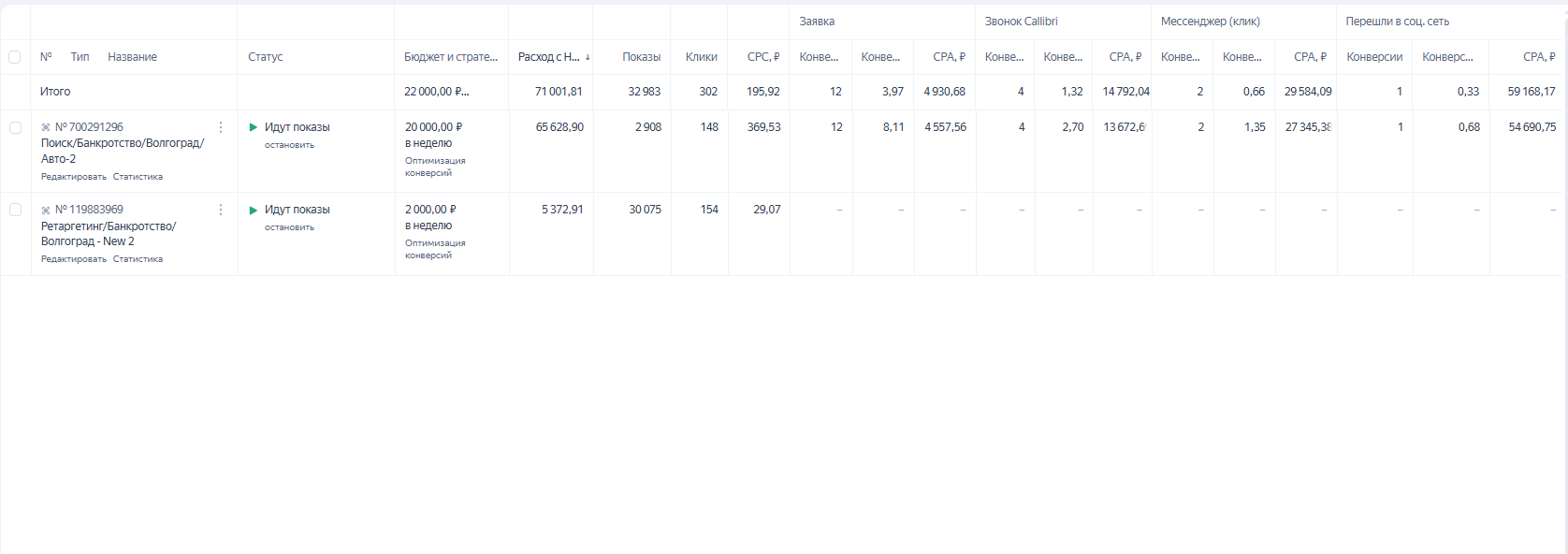Click the type icon beside №119883969

46,210
